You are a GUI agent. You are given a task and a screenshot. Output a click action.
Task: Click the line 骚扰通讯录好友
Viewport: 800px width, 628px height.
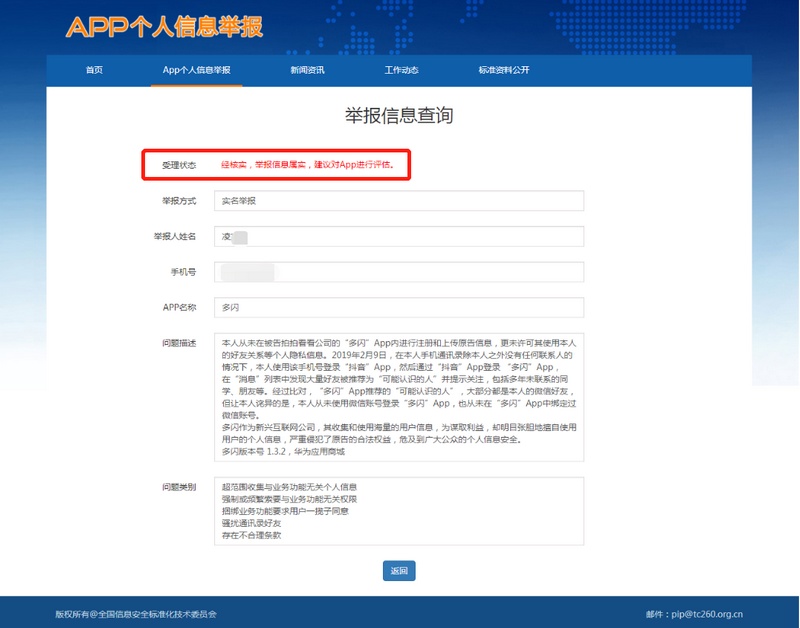click(x=251, y=523)
